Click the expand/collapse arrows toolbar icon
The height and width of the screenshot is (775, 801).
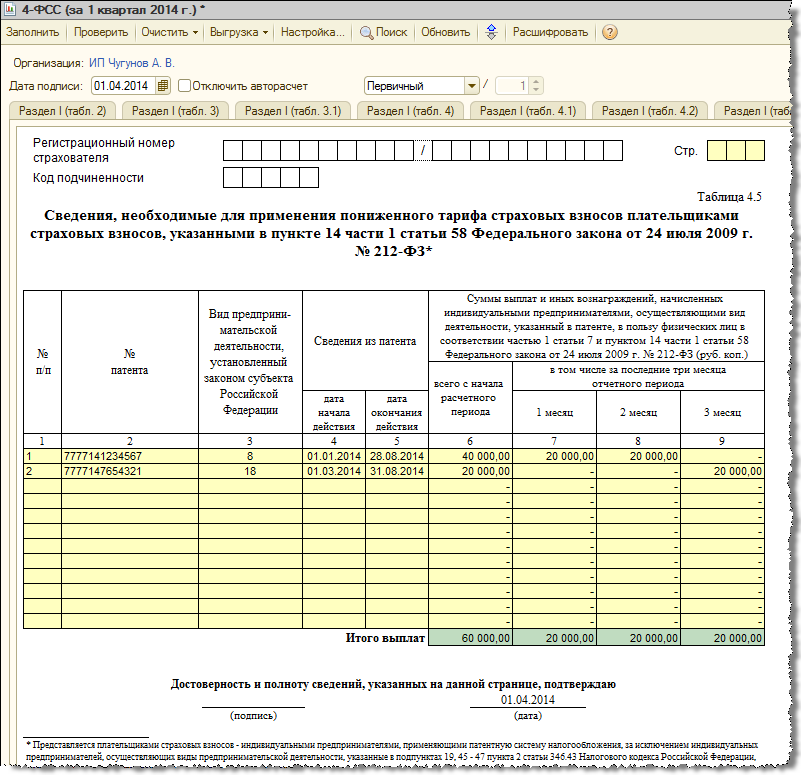pos(491,32)
